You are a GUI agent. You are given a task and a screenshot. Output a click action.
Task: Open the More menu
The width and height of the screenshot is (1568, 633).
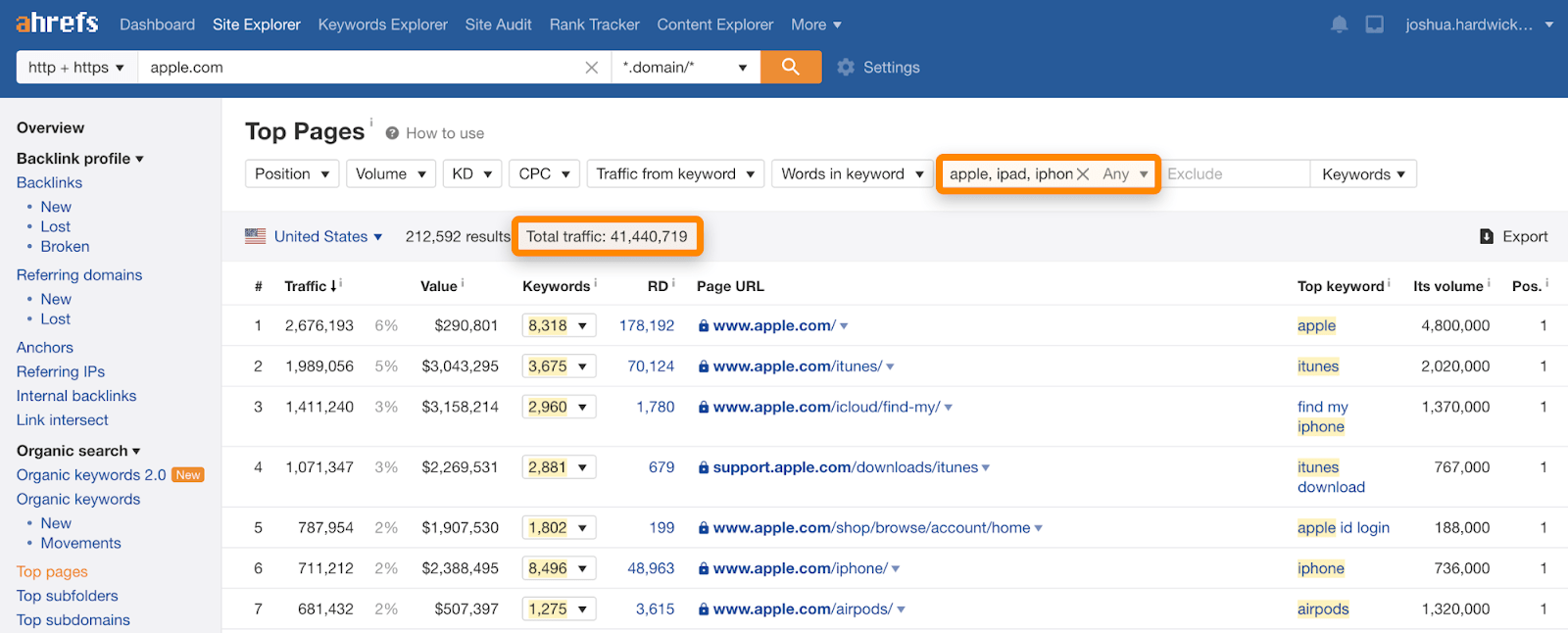click(816, 24)
